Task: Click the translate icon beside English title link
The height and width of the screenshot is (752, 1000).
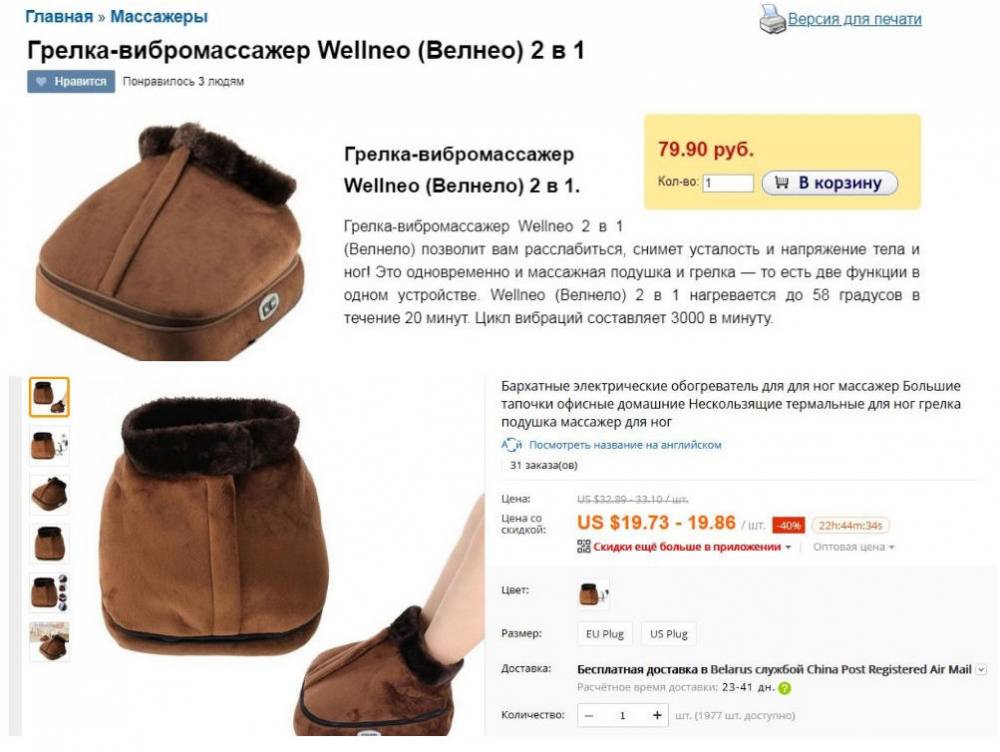Action: tap(511, 445)
